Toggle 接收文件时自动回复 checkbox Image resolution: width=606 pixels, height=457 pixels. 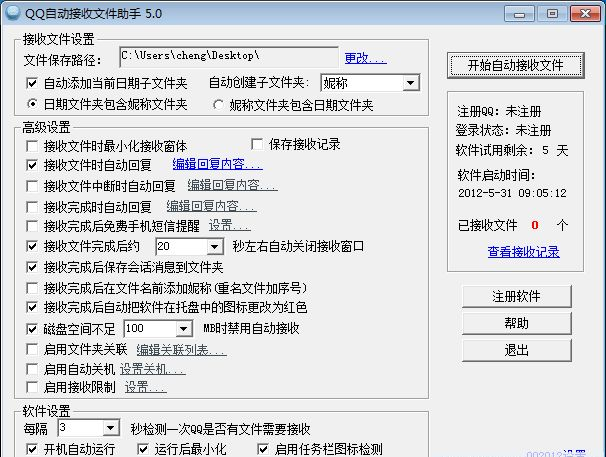(32, 165)
